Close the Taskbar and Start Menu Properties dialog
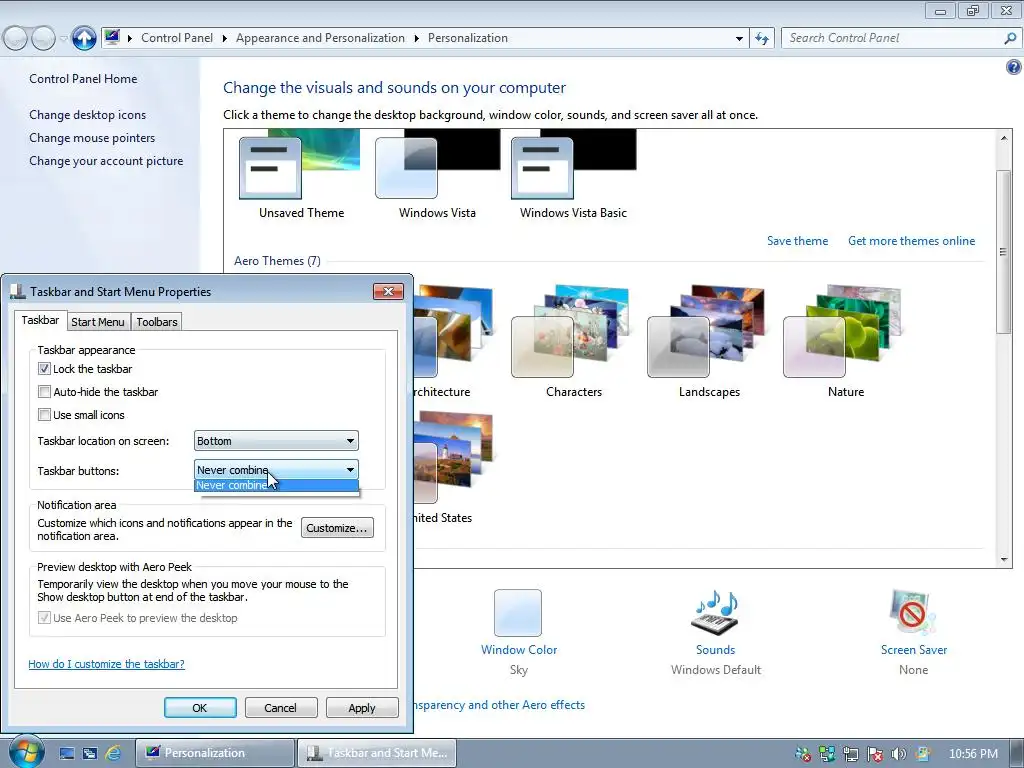The width and height of the screenshot is (1024, 768). [x=388, y=291]
